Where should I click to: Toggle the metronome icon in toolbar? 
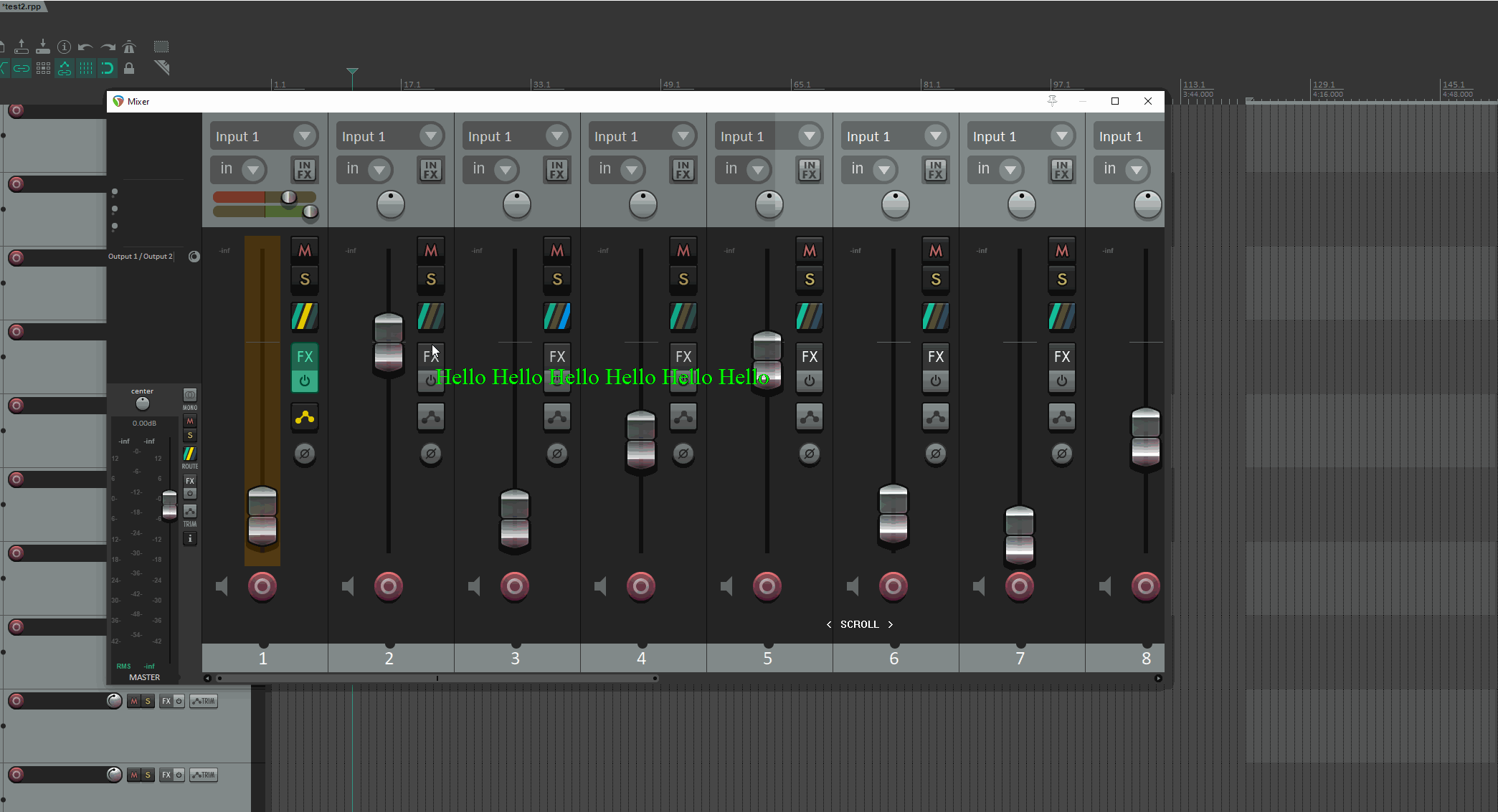pyautogui.click(x=129, y=47)
